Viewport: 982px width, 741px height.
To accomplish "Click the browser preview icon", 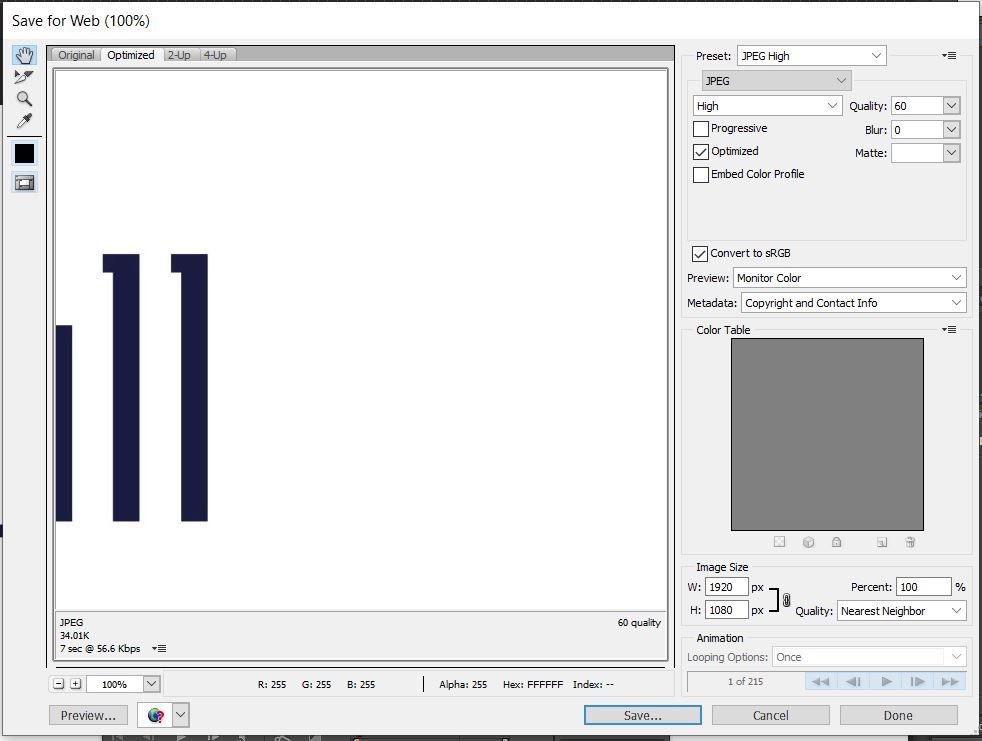I will coord(155,715).
